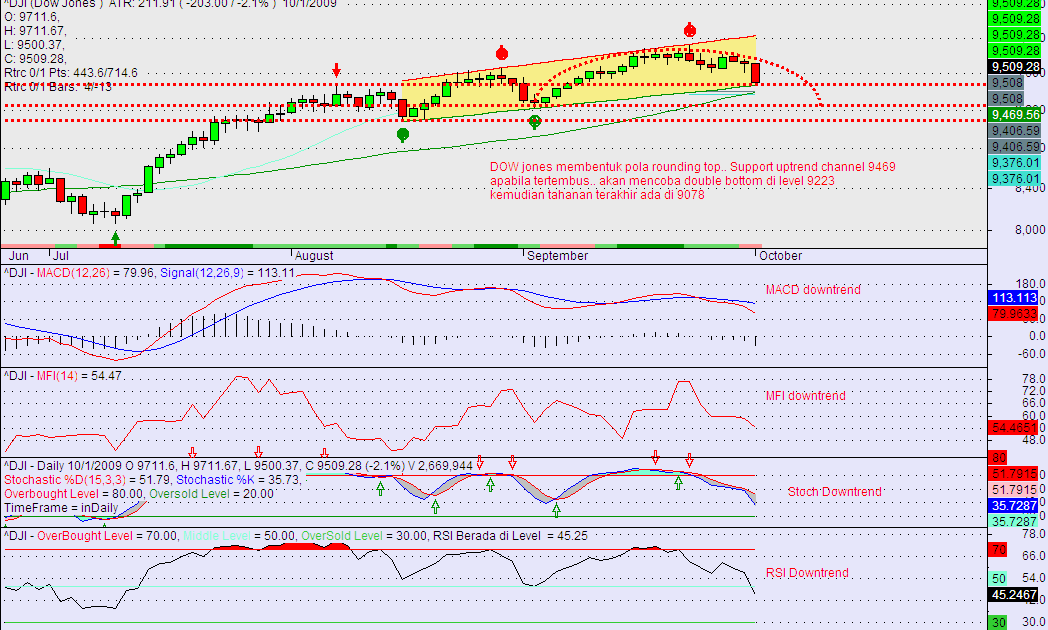
Task: Click the red 79.9633 MACD value tag
Action: (1014, 313)
